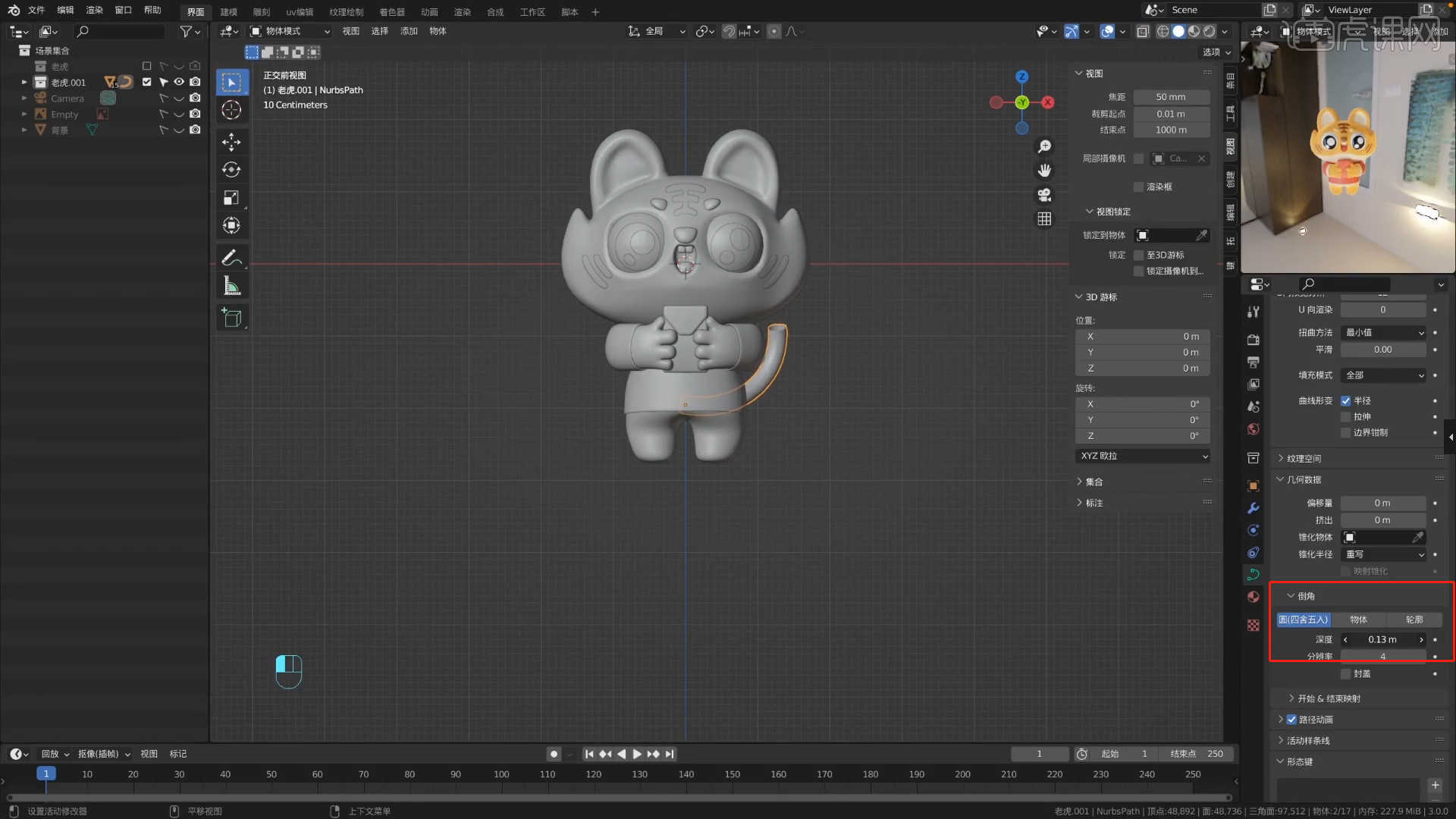
Task: Open the 文件 menu
Action: click(36, 10)
